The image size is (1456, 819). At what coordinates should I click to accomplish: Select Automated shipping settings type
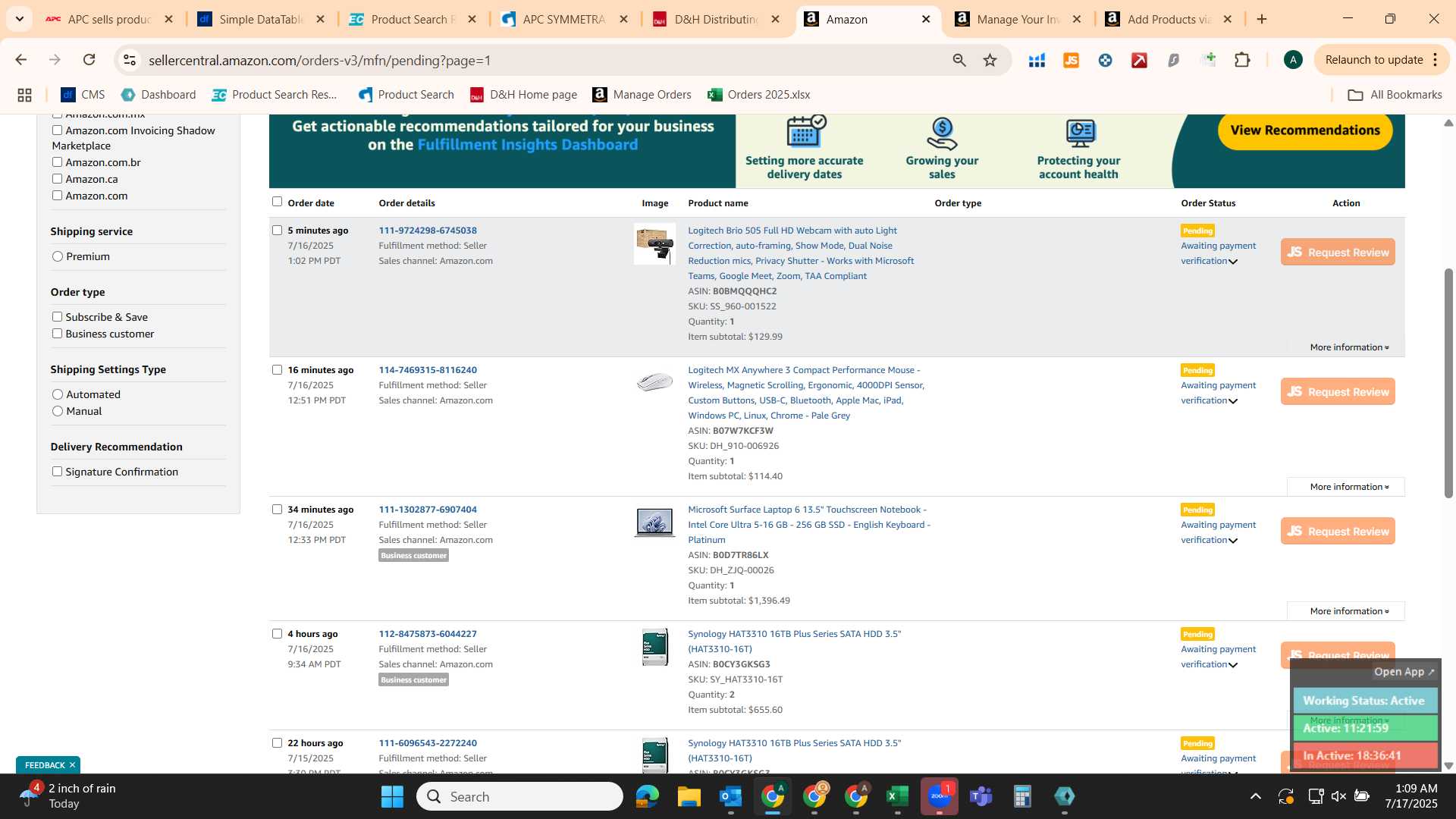click(x=58, y=394)
